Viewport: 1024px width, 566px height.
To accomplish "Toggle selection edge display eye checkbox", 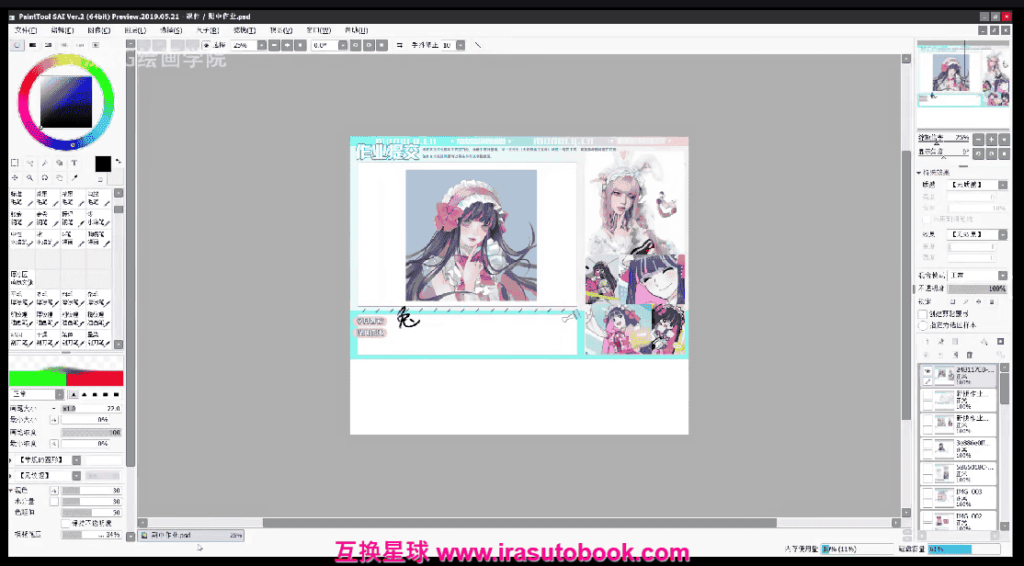I will tap(206, 45).
